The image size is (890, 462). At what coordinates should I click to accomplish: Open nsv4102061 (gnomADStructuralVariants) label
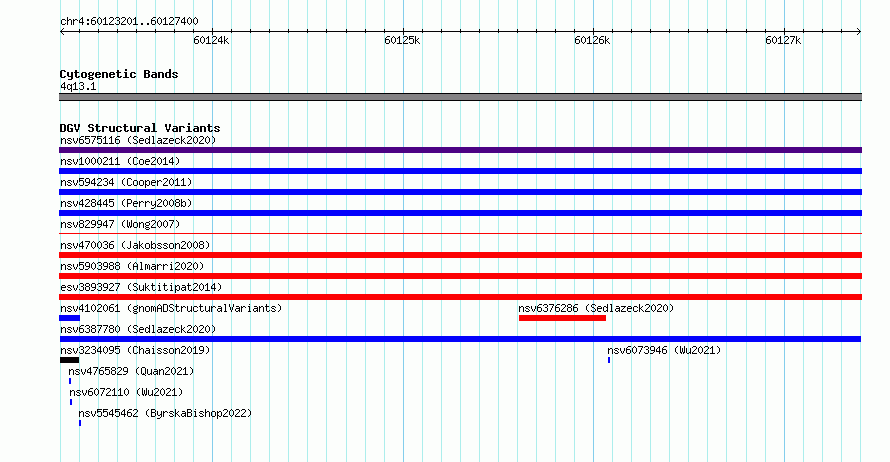(171, 308)
